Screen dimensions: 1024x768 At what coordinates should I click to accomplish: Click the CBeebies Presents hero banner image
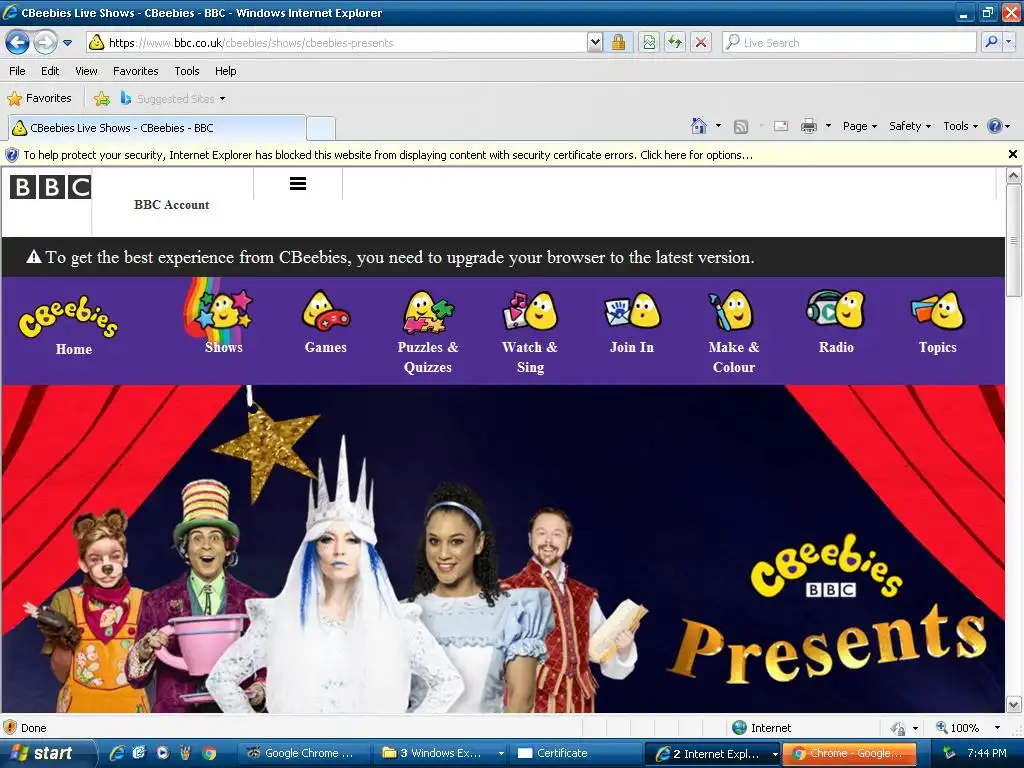click(503, 549)
